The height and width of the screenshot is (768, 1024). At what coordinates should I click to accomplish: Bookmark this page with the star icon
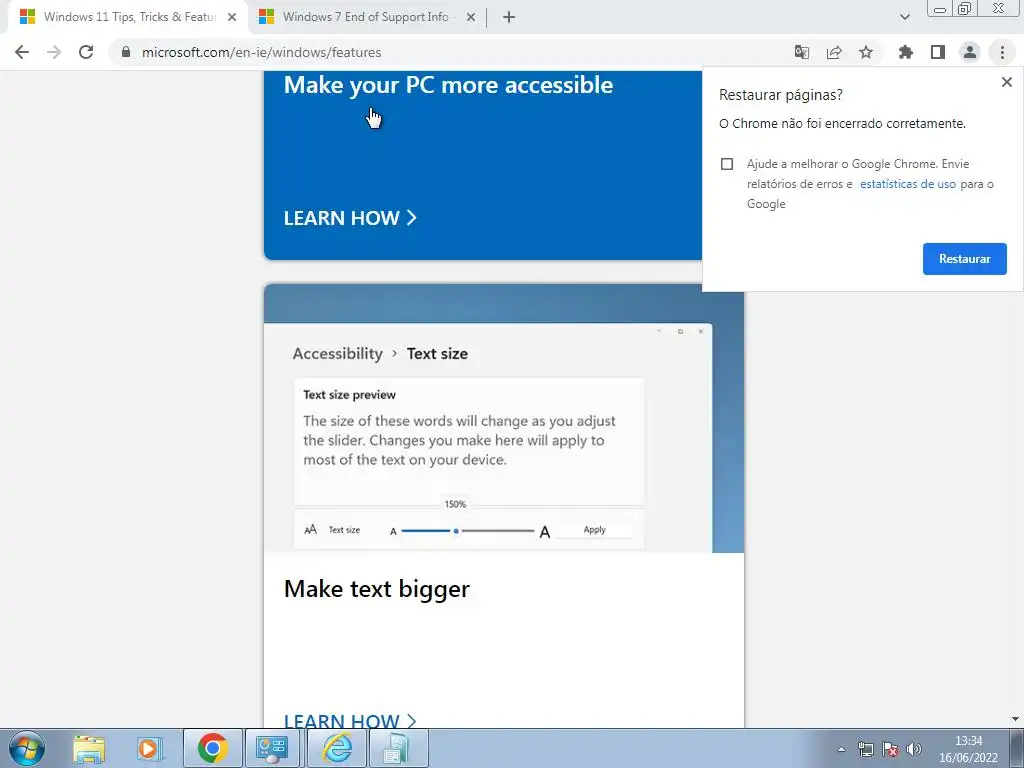(x=866, y=52)
